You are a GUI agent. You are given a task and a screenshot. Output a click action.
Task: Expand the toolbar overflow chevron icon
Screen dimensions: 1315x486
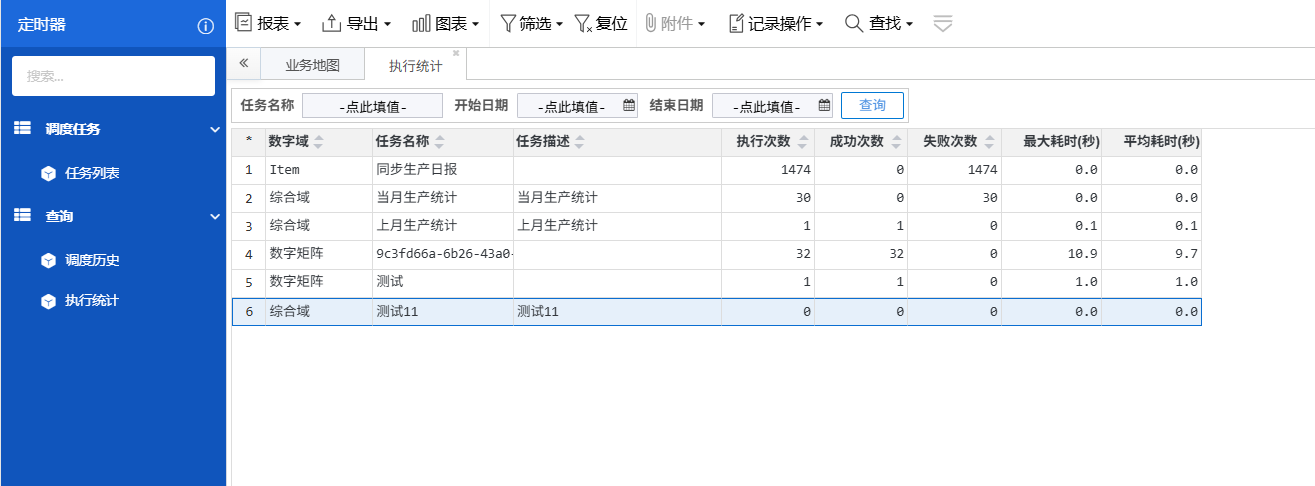pyautogui.click(x=943, y=23)
